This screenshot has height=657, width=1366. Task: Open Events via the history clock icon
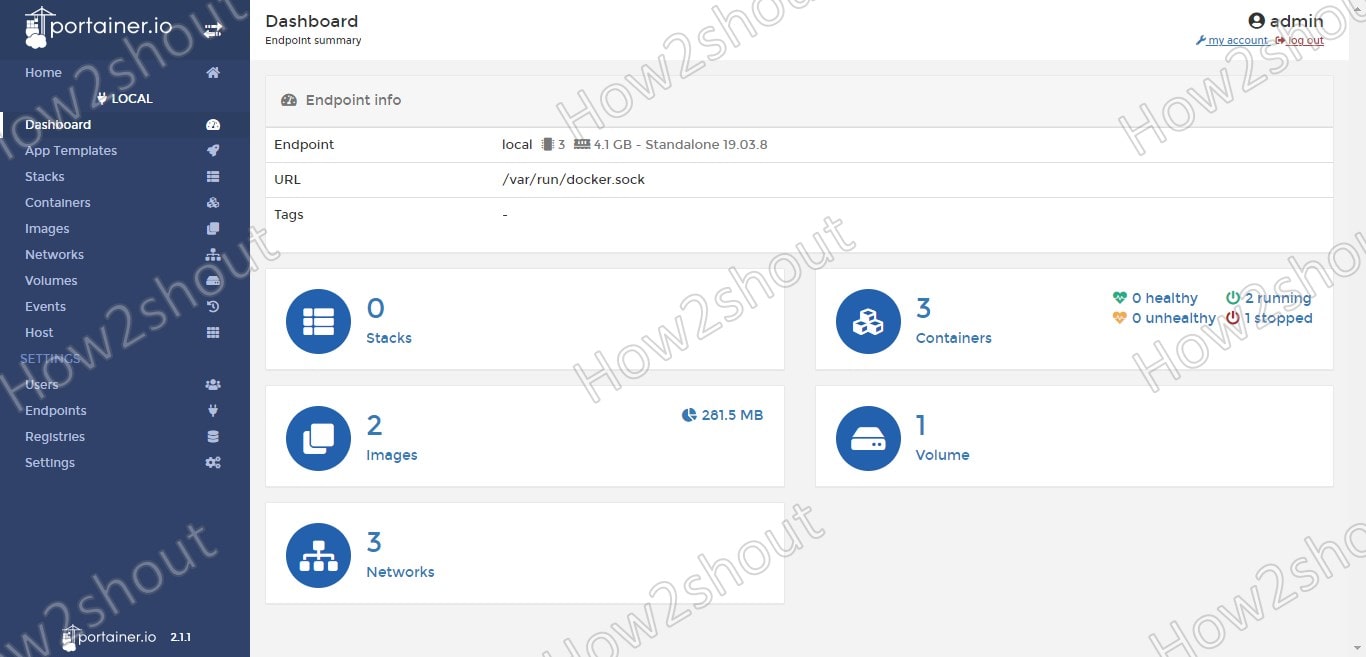[212, 306]
